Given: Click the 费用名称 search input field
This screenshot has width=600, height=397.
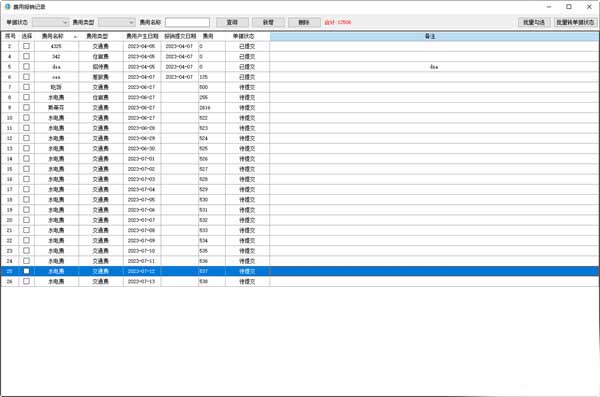Looking at the screenshot, I should 187,22.
